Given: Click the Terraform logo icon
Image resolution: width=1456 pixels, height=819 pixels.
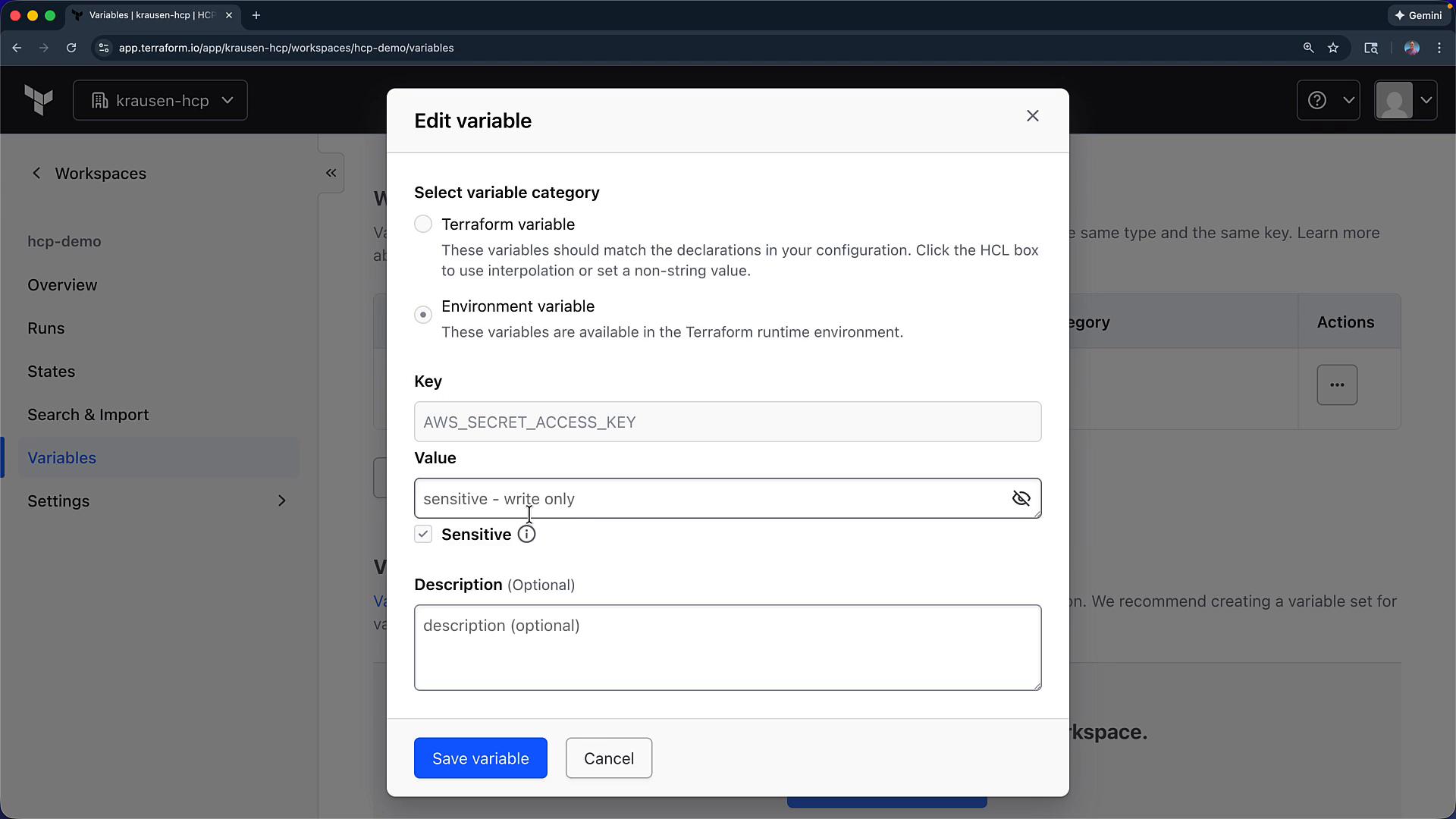Looking at the screenshot, I should [39, 100].
